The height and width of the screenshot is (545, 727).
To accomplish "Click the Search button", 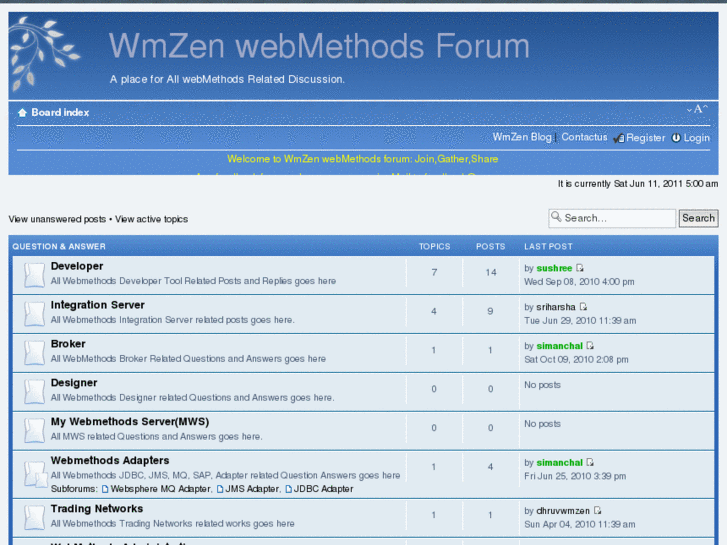I will 698,218.
